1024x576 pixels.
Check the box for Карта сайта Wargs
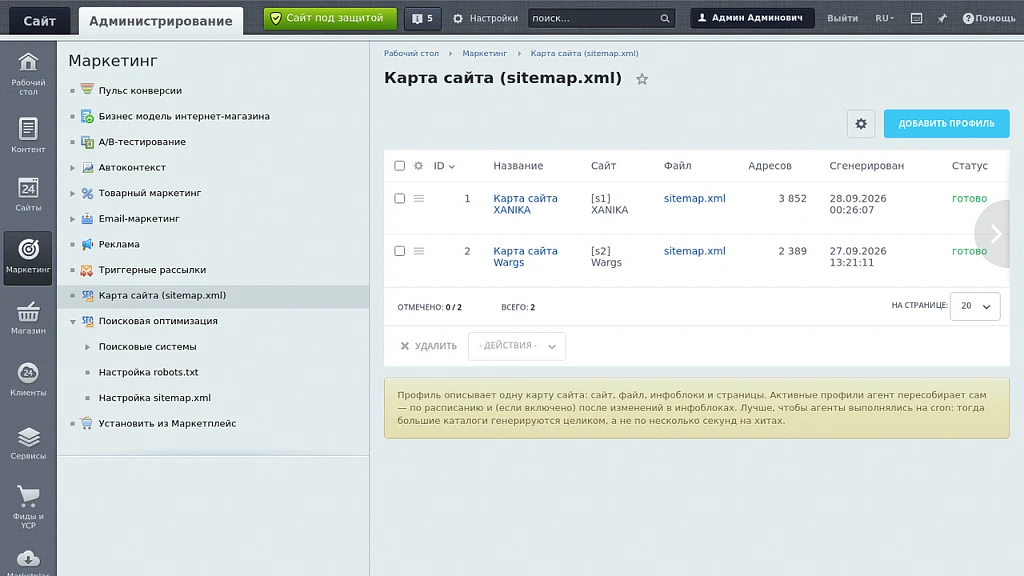point(400,251)
